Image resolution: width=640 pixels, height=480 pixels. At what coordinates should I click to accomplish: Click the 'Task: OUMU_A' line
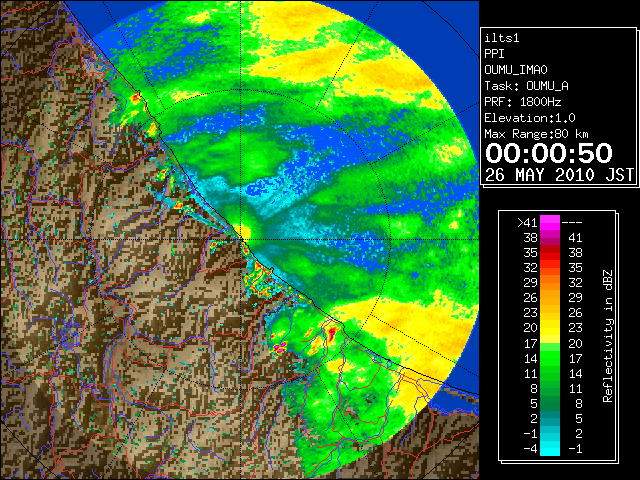point(527,86)
